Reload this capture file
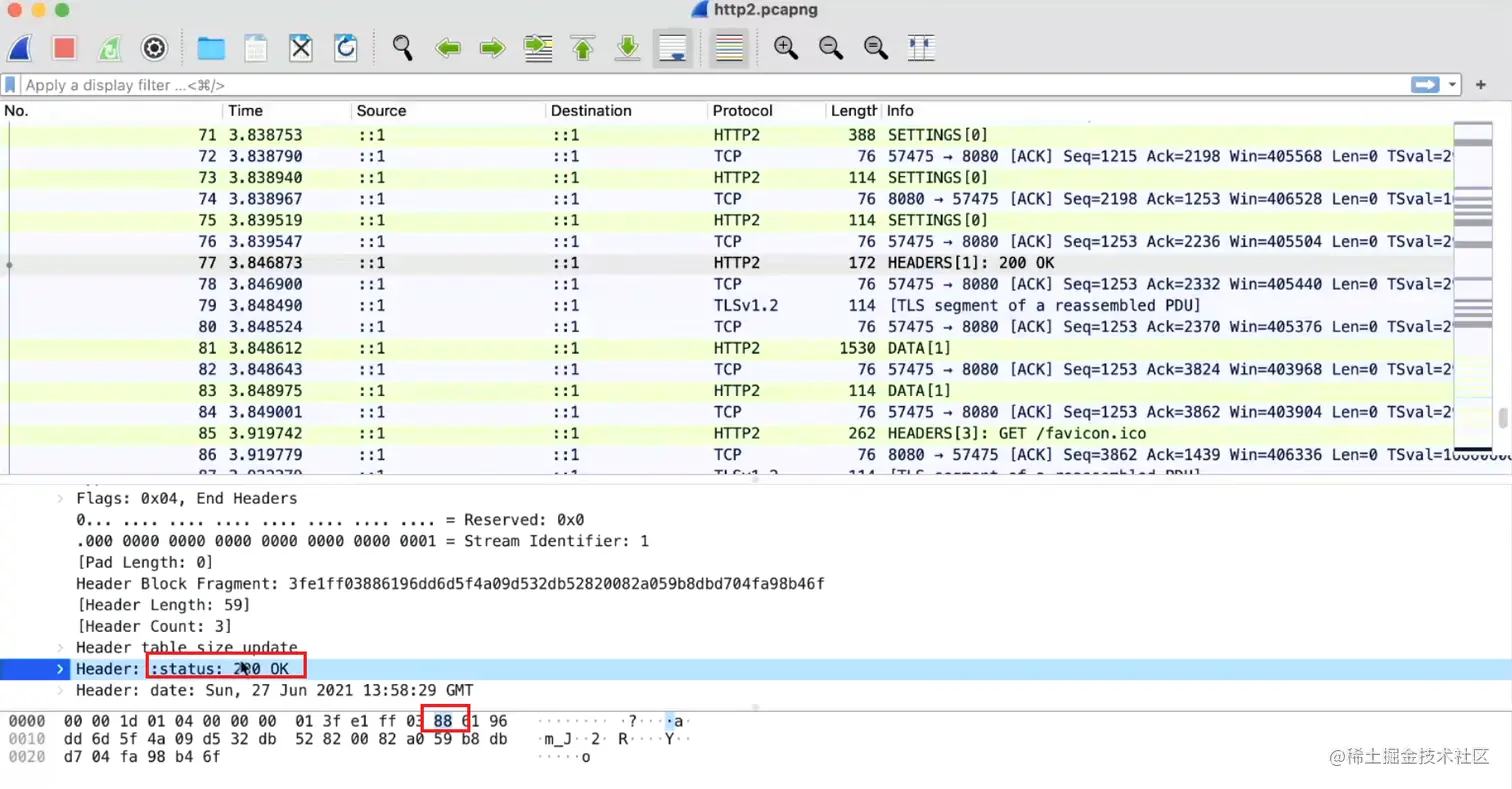This screenshot has height=789, width=1512. point(346,47)
